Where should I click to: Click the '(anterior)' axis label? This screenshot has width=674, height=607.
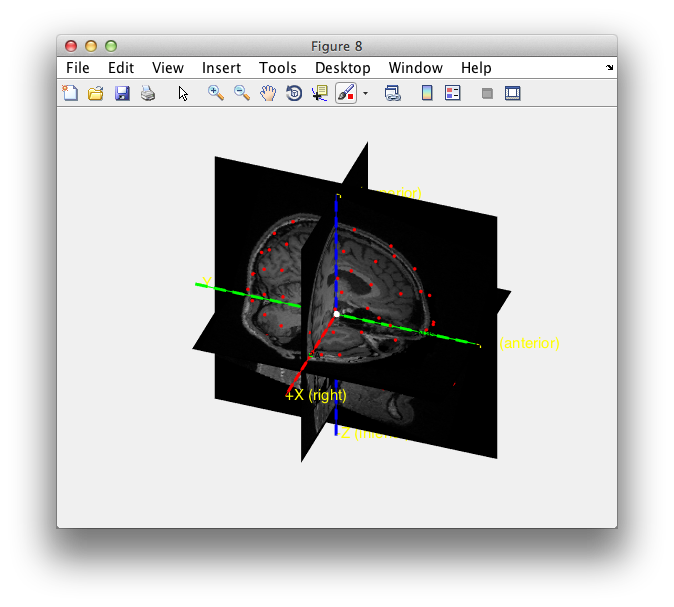point(529,343)
